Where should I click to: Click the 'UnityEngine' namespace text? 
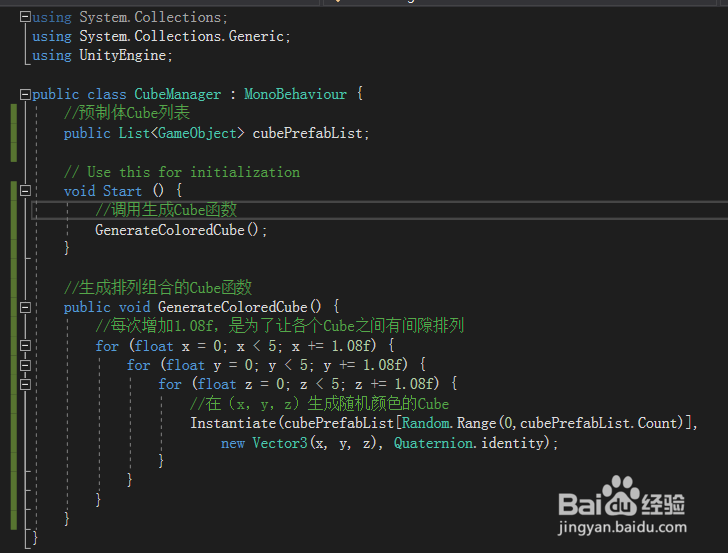[x=123, y=56]
